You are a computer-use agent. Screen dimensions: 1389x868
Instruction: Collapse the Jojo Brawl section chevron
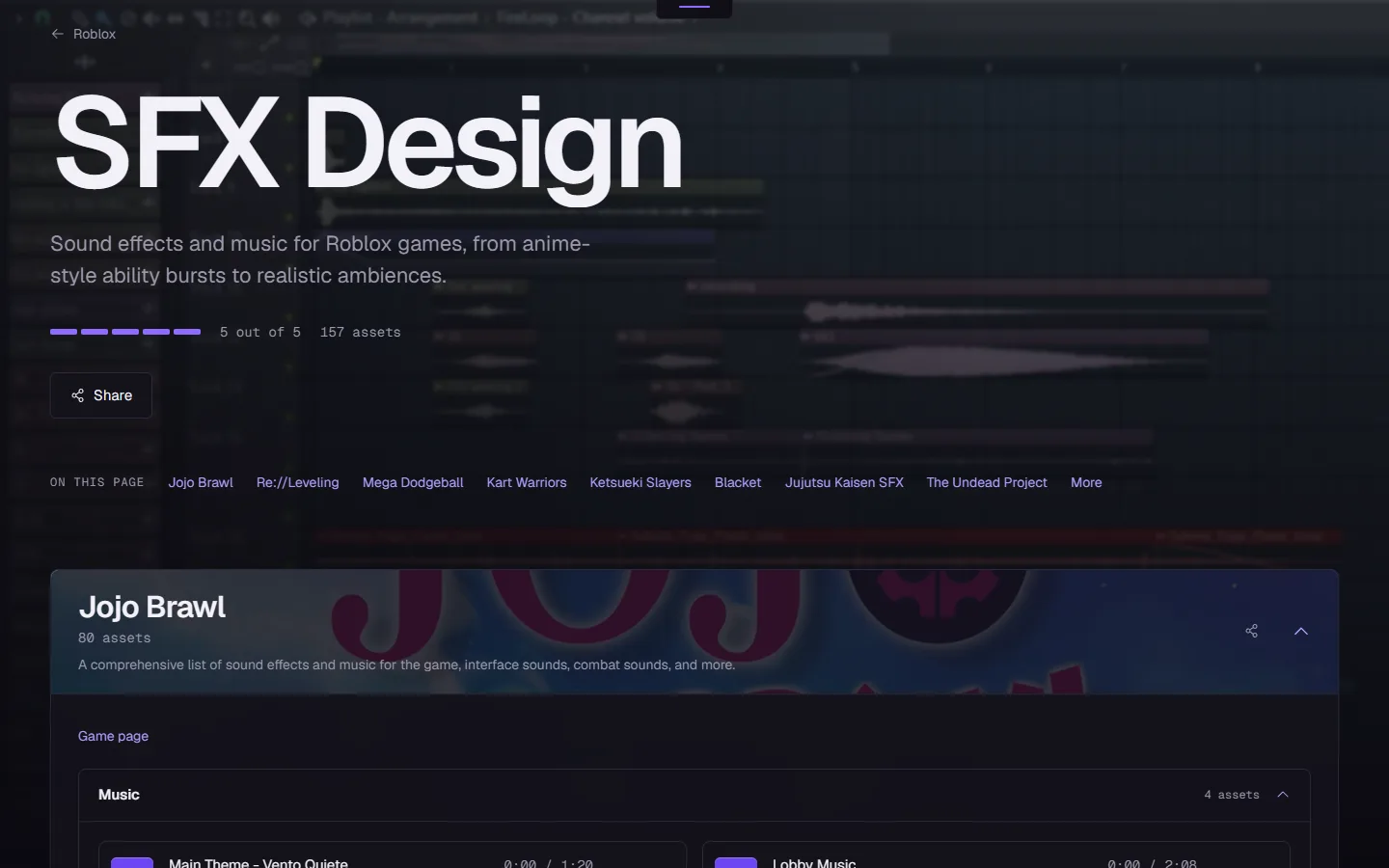pos(1301,631)
